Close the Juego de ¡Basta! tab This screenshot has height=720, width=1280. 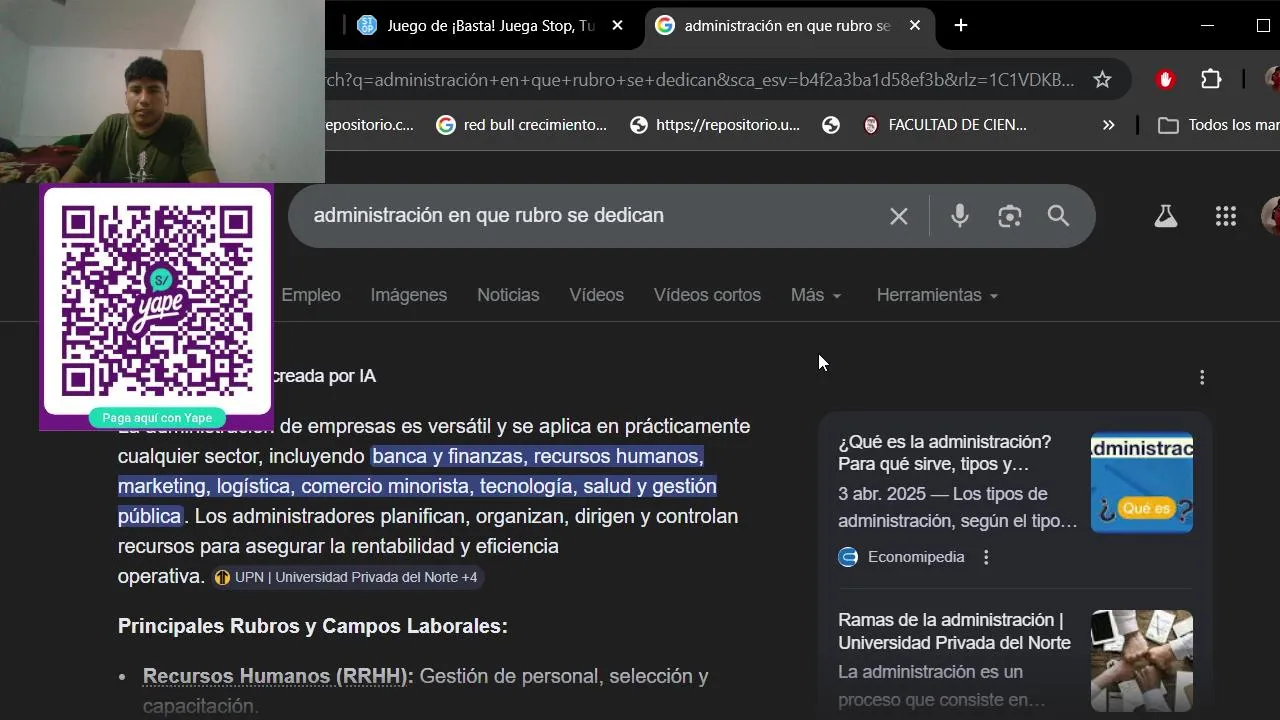(617, 26)
